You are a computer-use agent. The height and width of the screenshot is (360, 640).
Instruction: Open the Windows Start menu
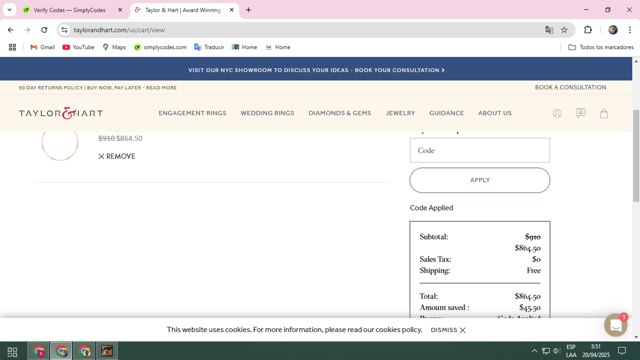pos(12,351)
